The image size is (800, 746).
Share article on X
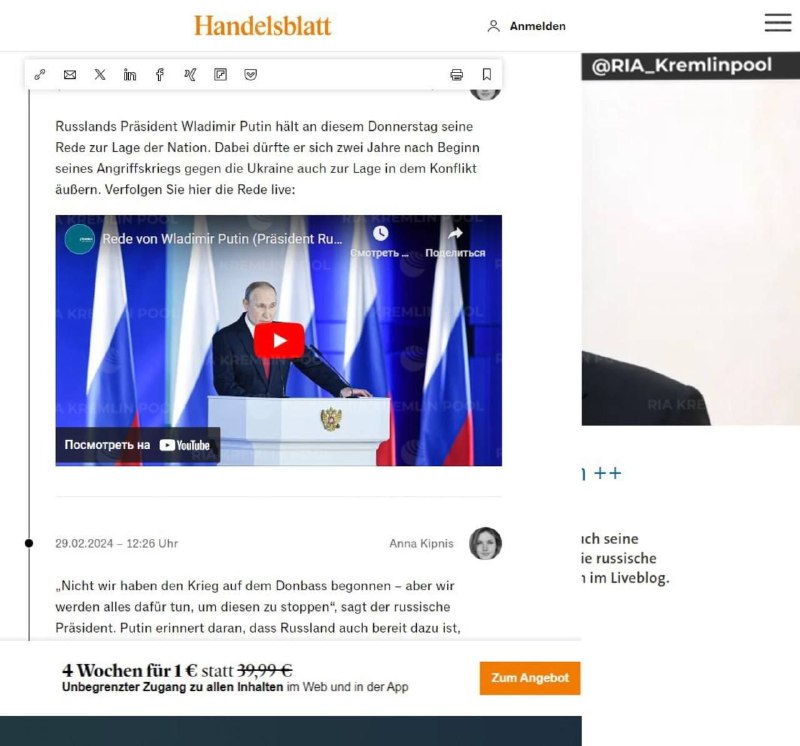pos(100,75)
